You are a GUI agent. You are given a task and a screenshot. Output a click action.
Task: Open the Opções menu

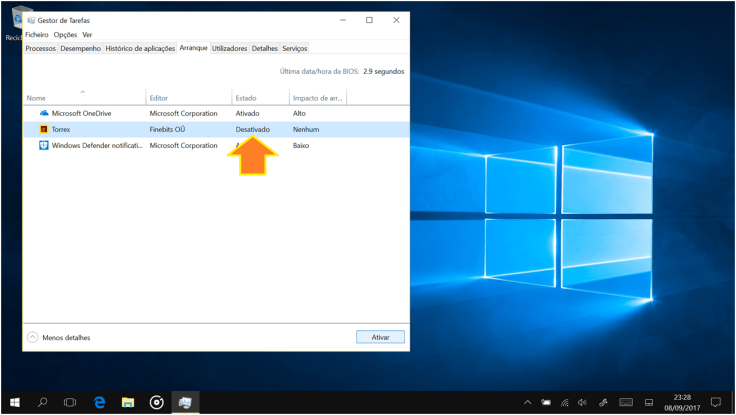65,34
